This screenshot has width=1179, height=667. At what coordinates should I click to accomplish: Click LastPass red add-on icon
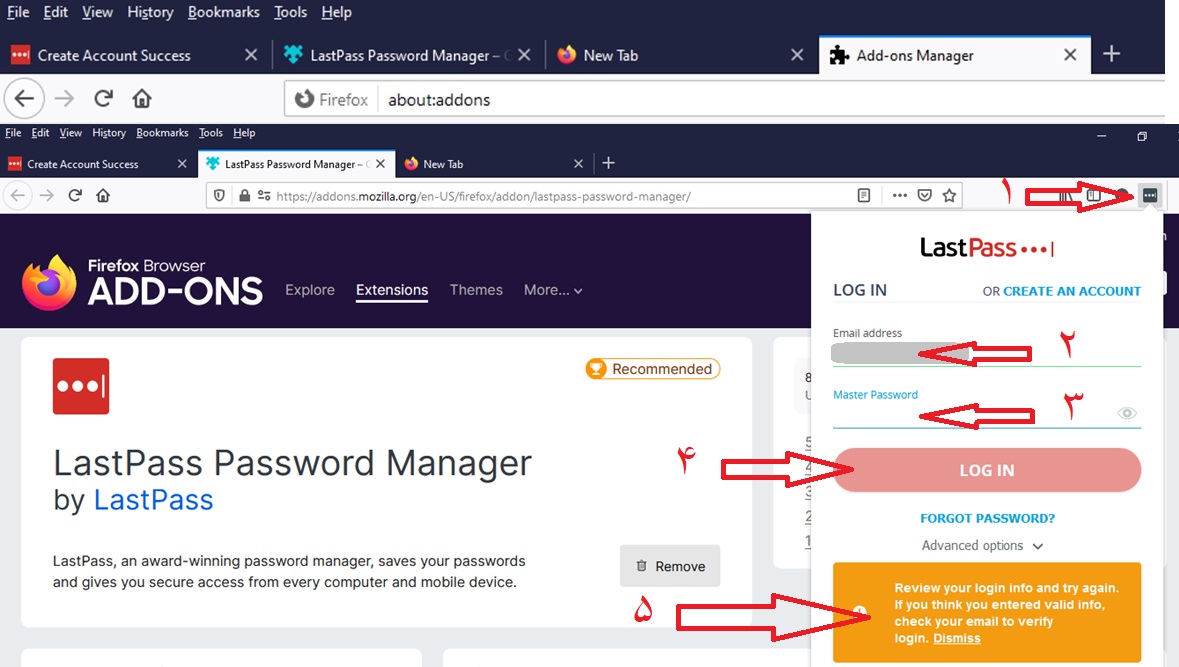pos(80,386)
